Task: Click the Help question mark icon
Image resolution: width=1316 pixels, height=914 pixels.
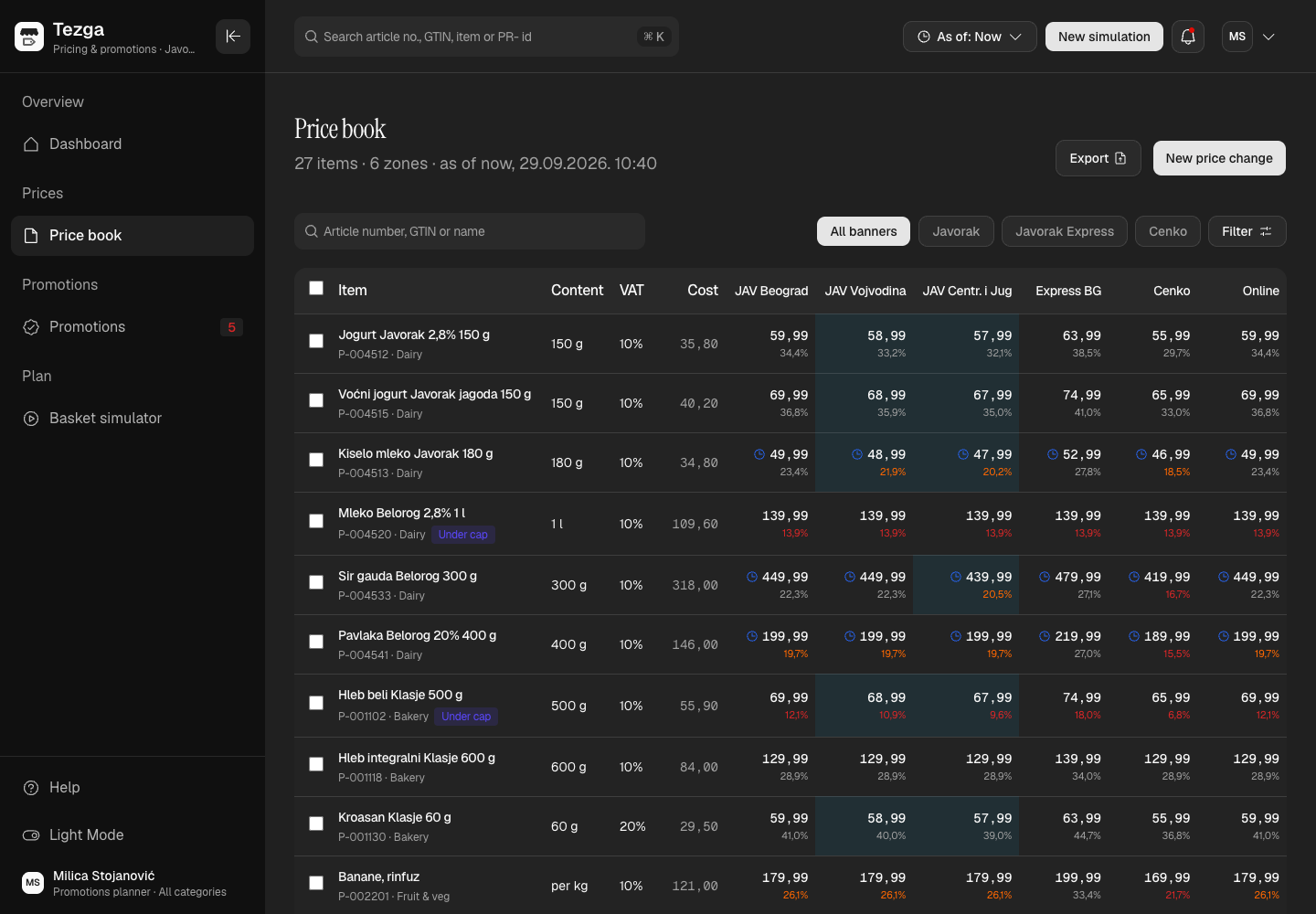Action: point(31,788)
